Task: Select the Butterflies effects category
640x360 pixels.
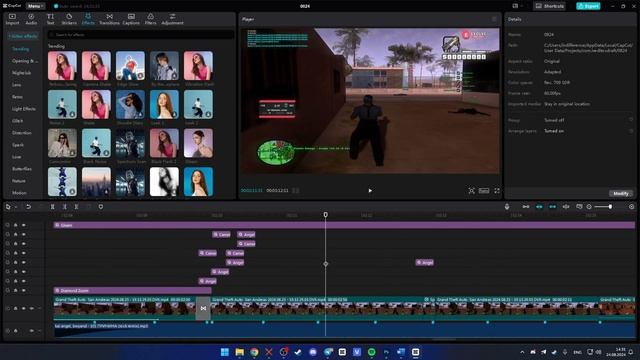Action: [22, 169]
